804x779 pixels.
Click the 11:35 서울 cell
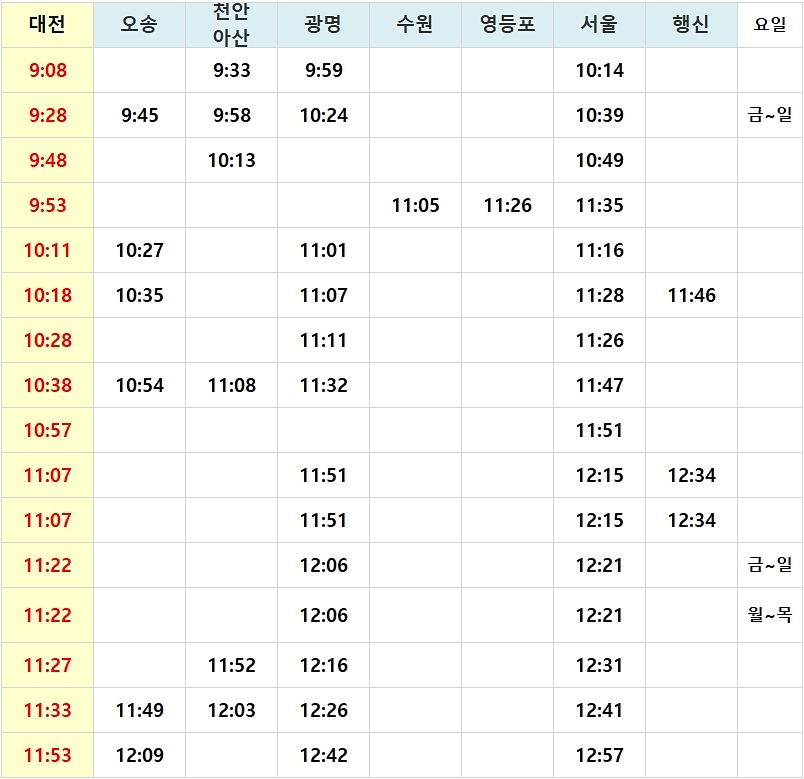pos(599,205)
